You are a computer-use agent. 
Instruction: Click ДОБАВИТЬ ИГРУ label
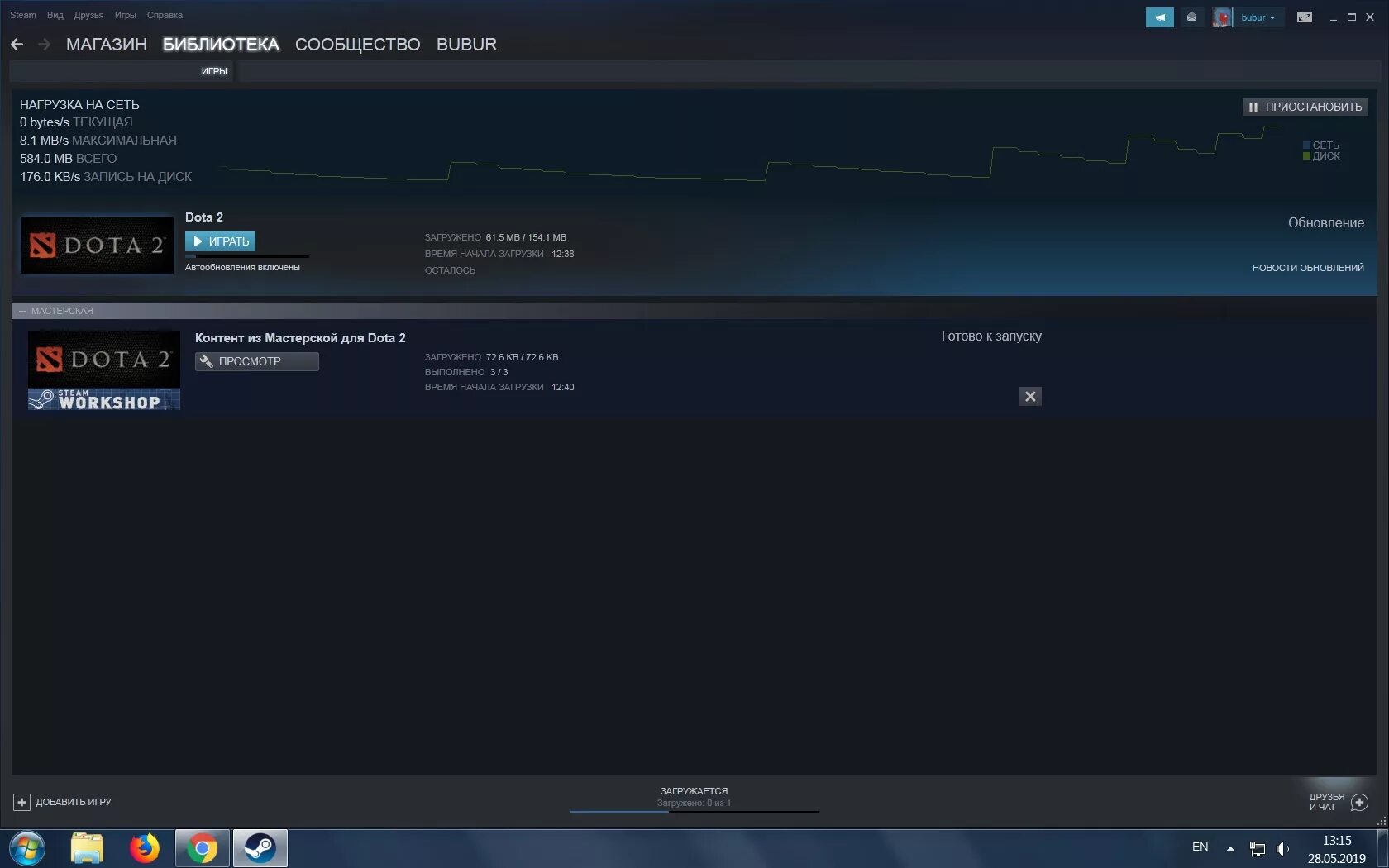tap(74, 802)
